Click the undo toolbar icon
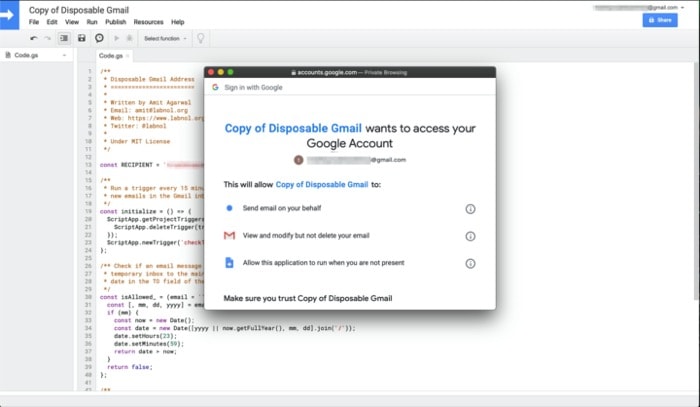This screenshot has width=700, height=407. coord(34,38)
